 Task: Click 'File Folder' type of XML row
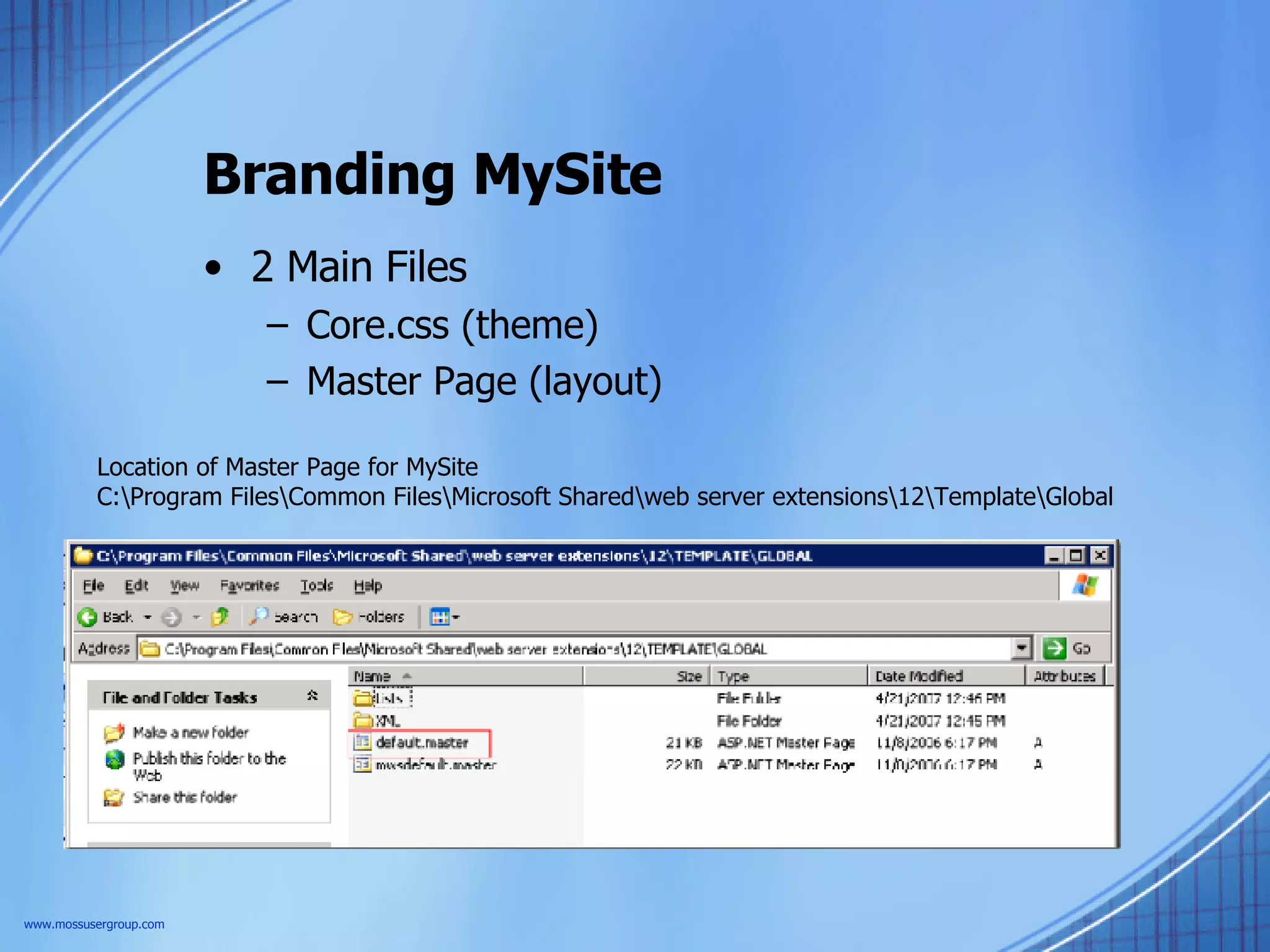[x=749, y=721]
